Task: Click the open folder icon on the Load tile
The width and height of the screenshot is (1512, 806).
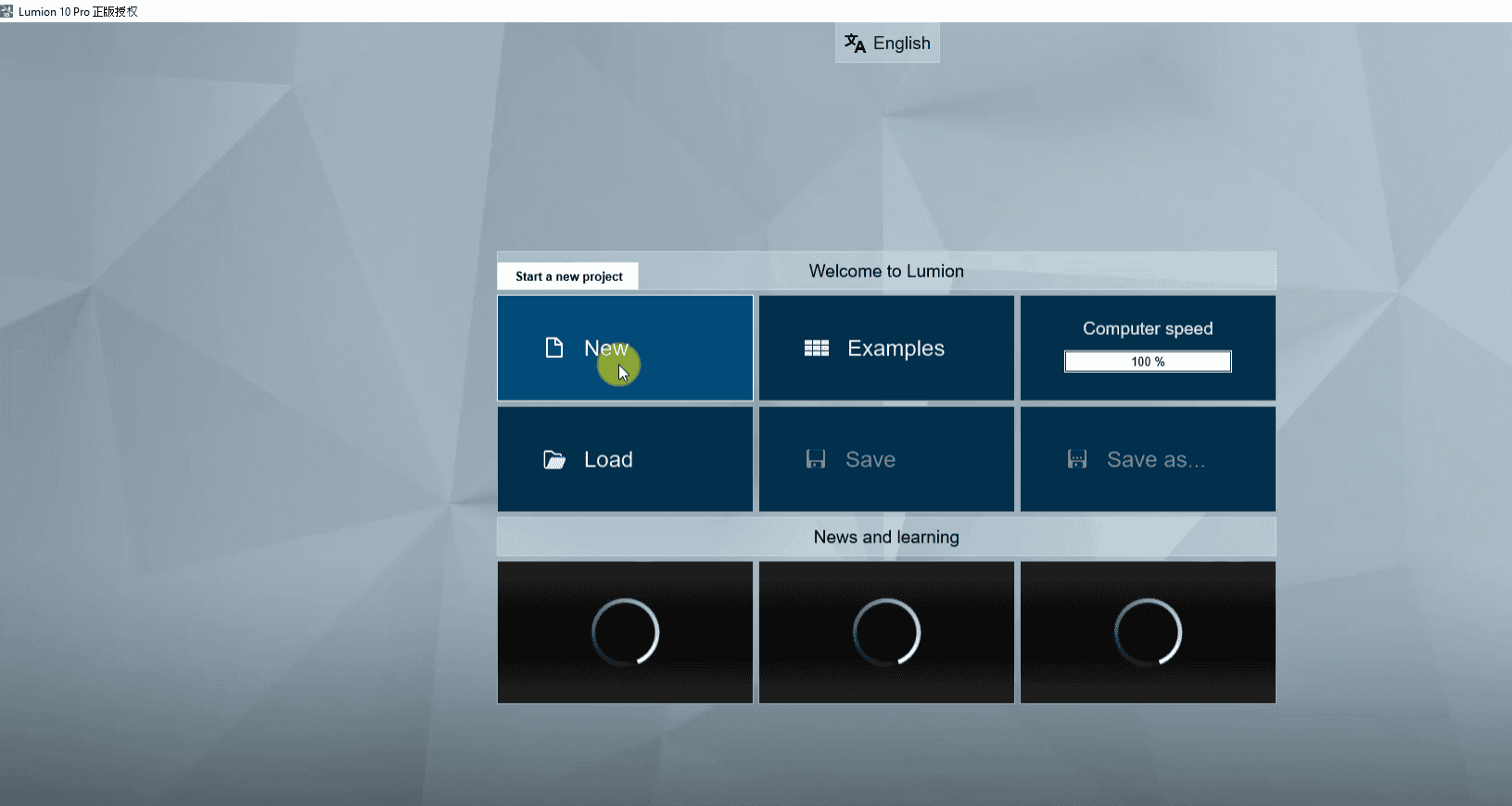Action: pos(554,460)
